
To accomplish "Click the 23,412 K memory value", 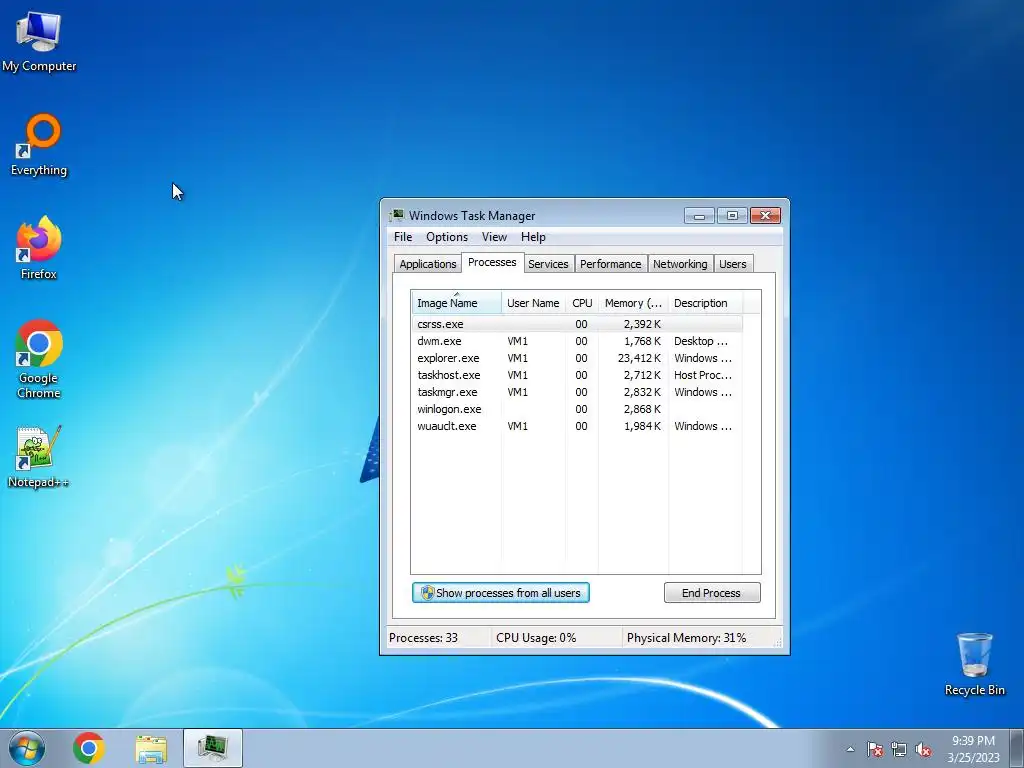I will [639, 358].
